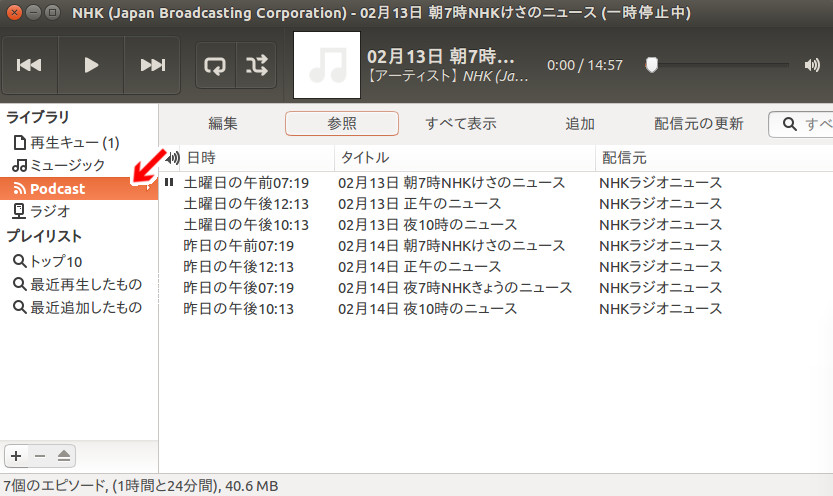Add a new playlist with plus button
Screen dimensions: 833x496
coord(16,456)
